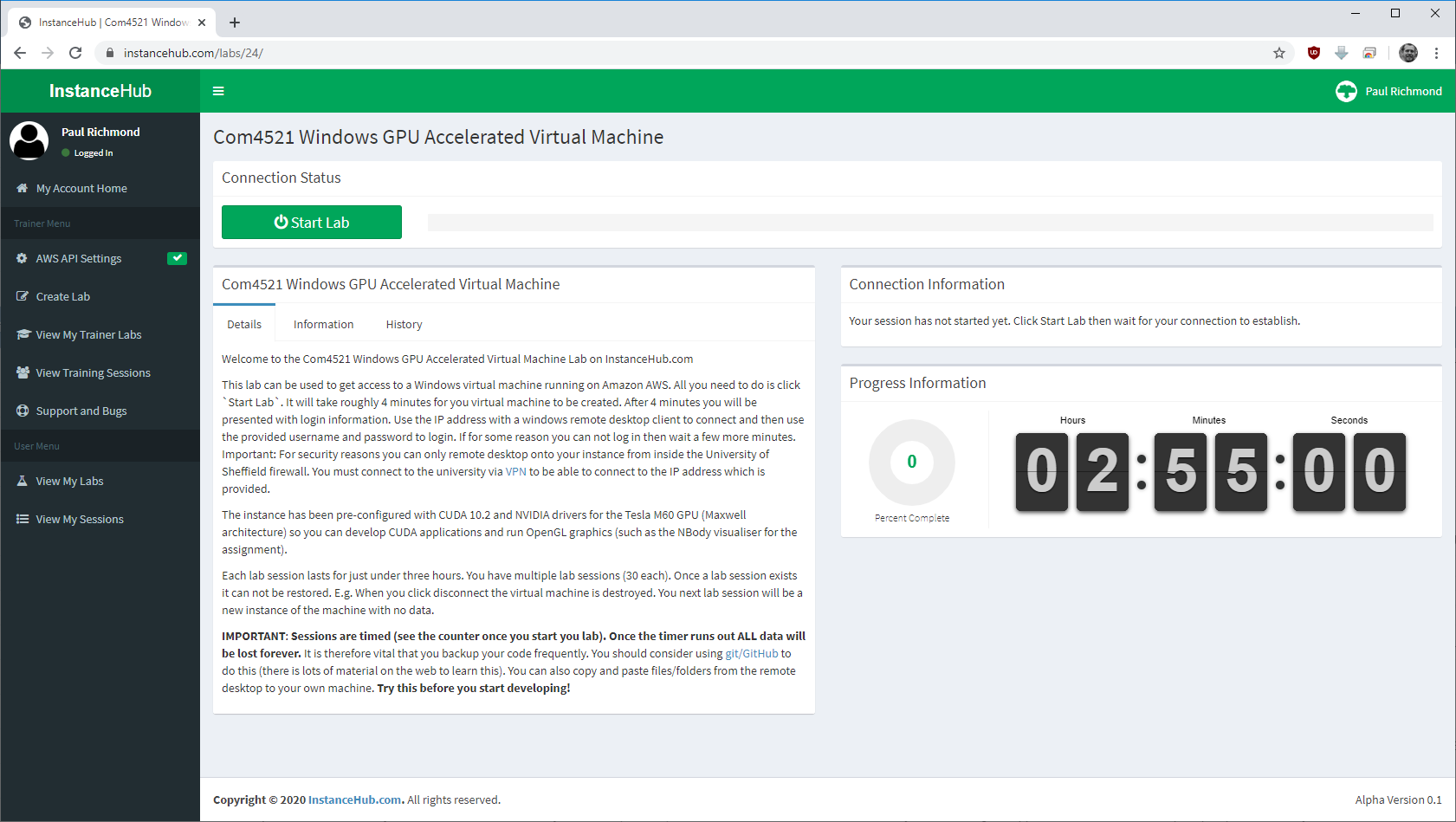Open View My Sessions menu item
Image resolution: width=1456 pixels, height=822 pixels.
pyautogui.click(x=100, y=519)
